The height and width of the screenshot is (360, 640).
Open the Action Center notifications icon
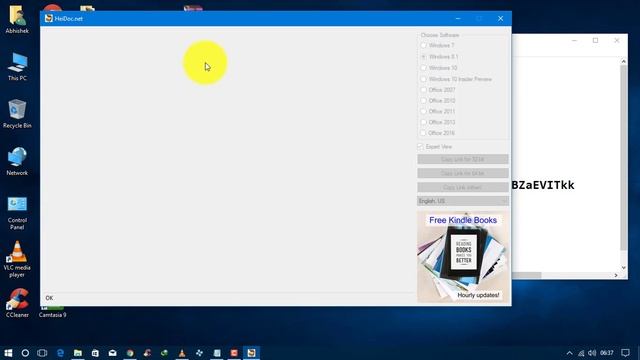[x=625, y=353]
